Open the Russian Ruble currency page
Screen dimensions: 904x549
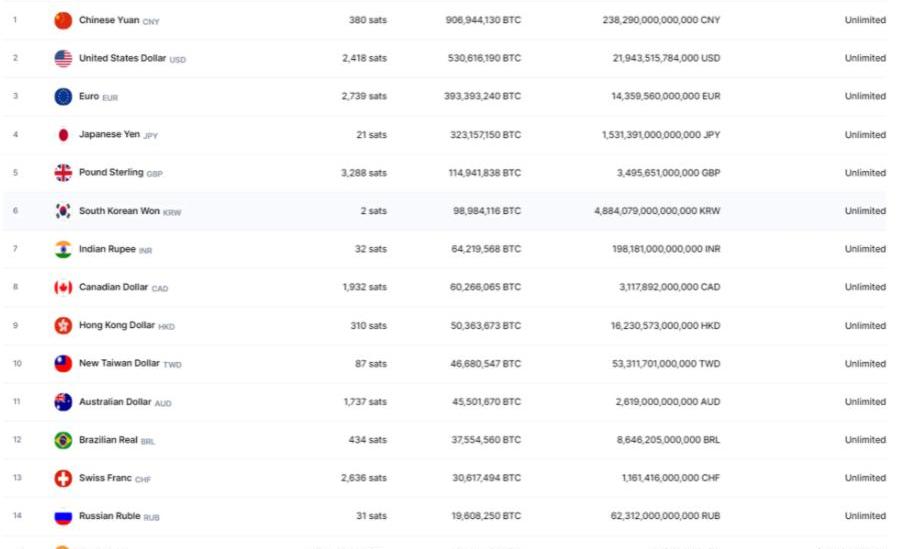110,516
